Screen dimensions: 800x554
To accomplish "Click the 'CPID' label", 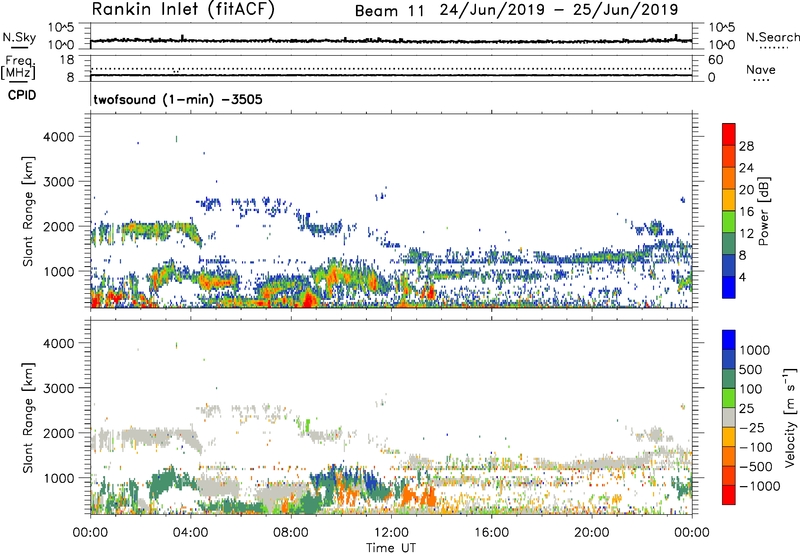I will [x=22, y=95].
